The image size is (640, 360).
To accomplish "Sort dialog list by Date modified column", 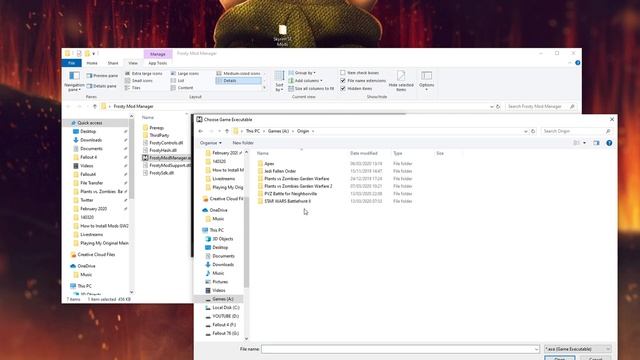I will [x=364, y=153].
